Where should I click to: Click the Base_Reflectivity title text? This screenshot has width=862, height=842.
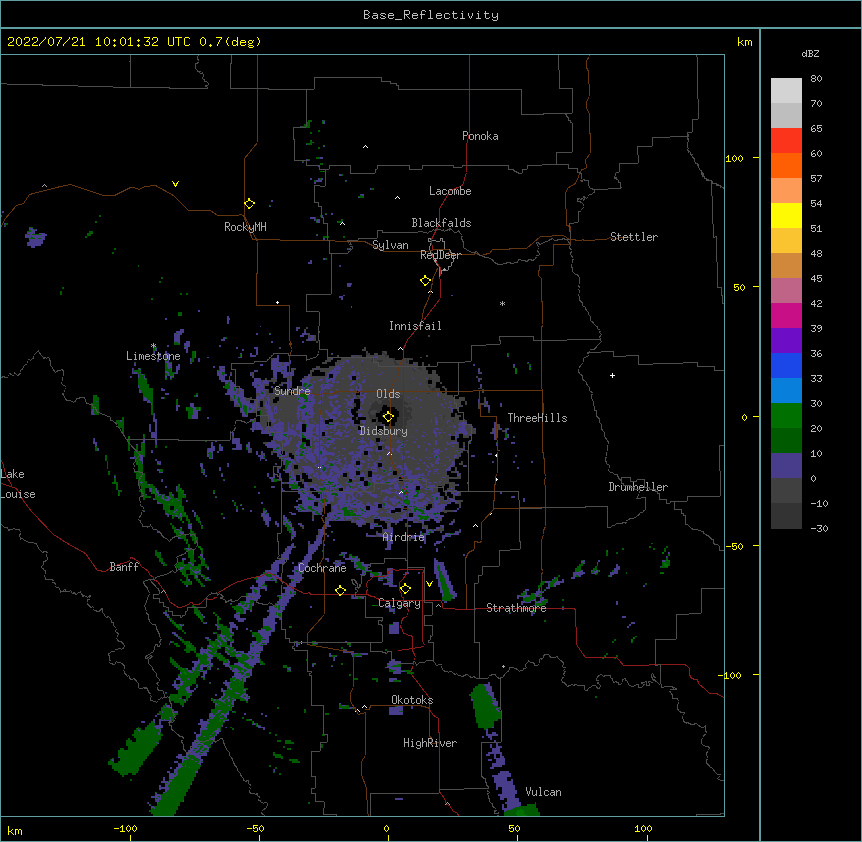click(x=431, y=15)
